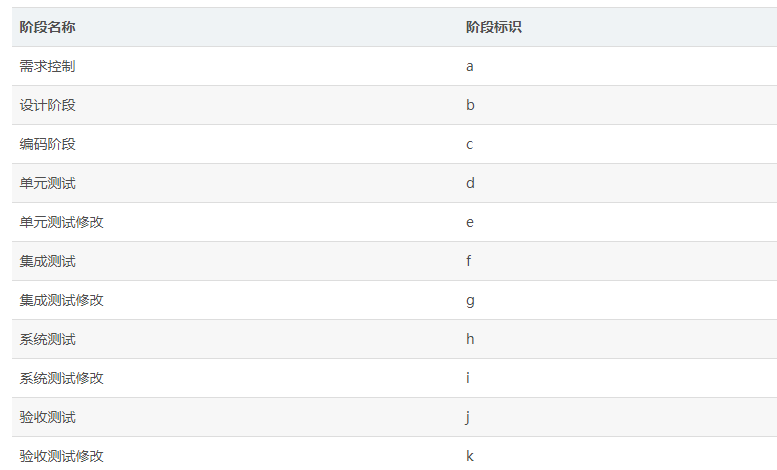Screen dimensions: 777x470
Task: Select the 验收测试 cell without 修改
Action: (47, 417)
